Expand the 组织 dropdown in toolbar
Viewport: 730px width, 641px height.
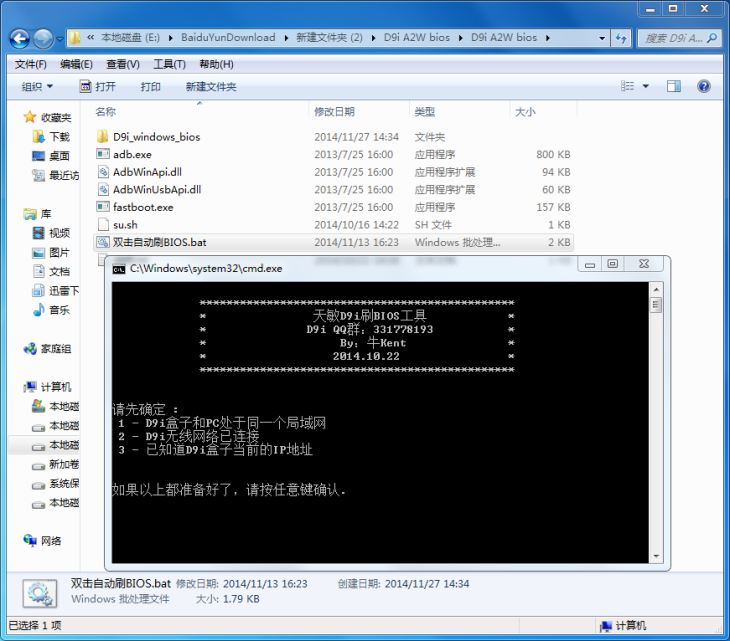coord(37,87)
